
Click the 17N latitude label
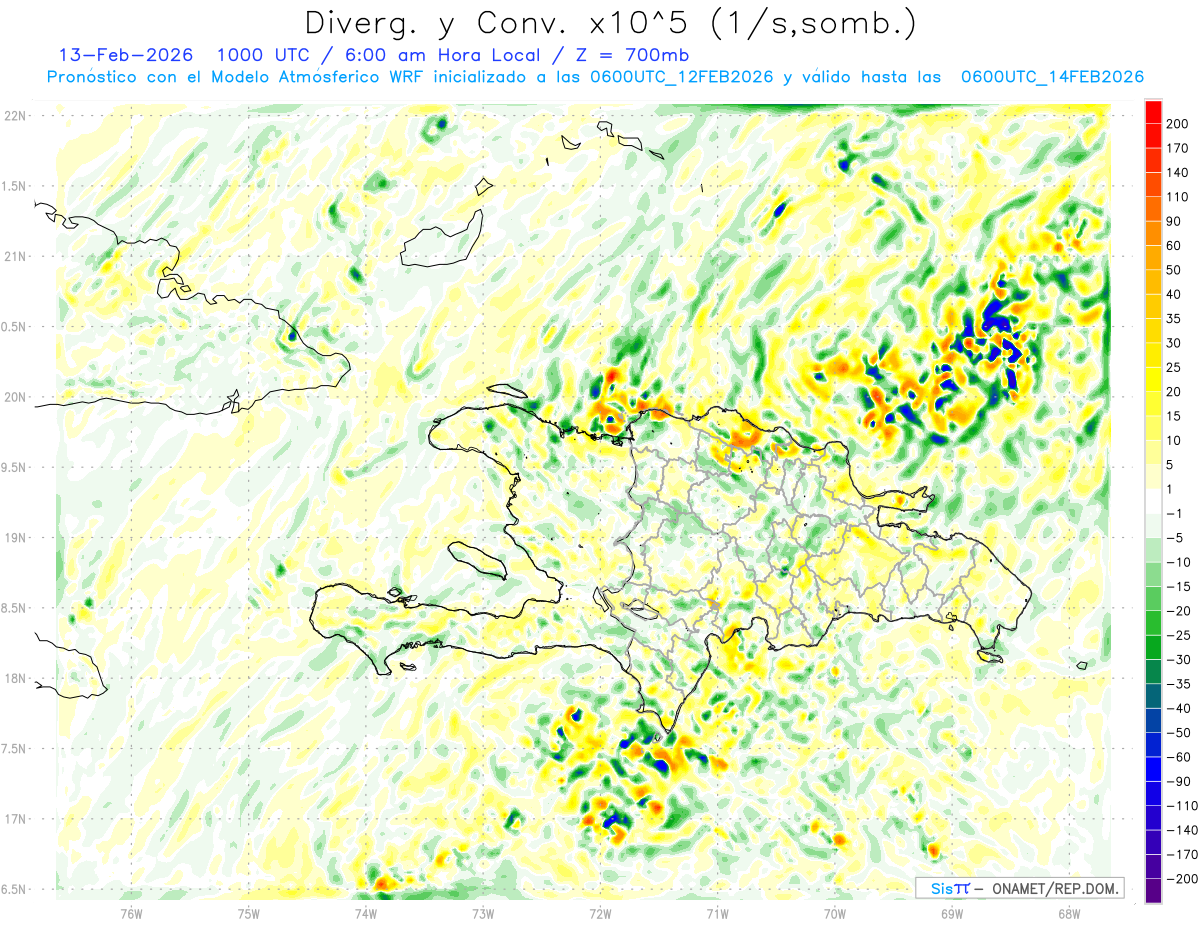(14, 820)
